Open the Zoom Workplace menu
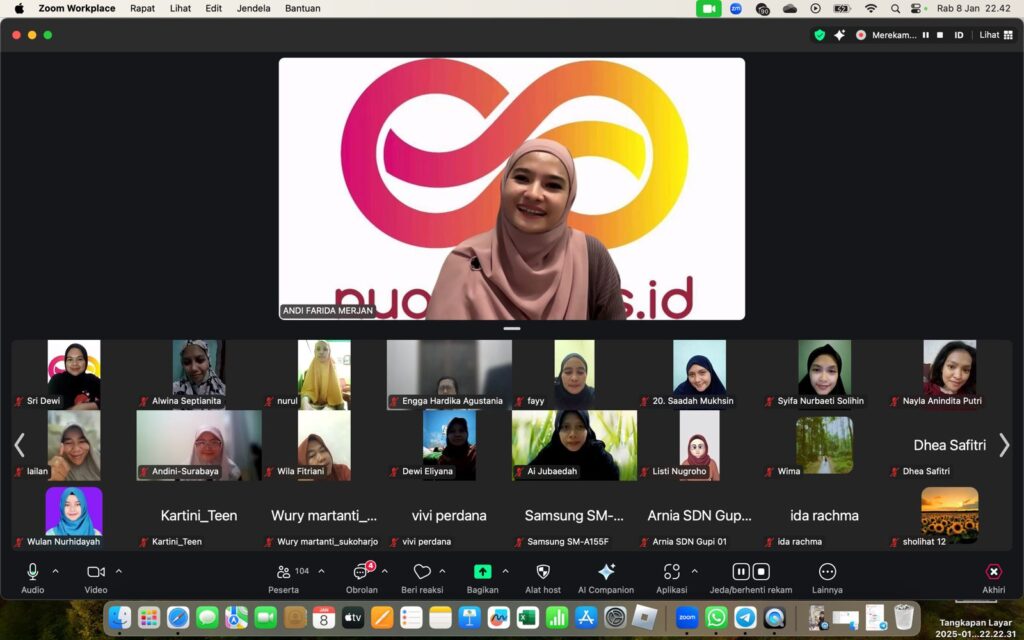This screenshot has width=1024, height=640. tap(76, 8)
